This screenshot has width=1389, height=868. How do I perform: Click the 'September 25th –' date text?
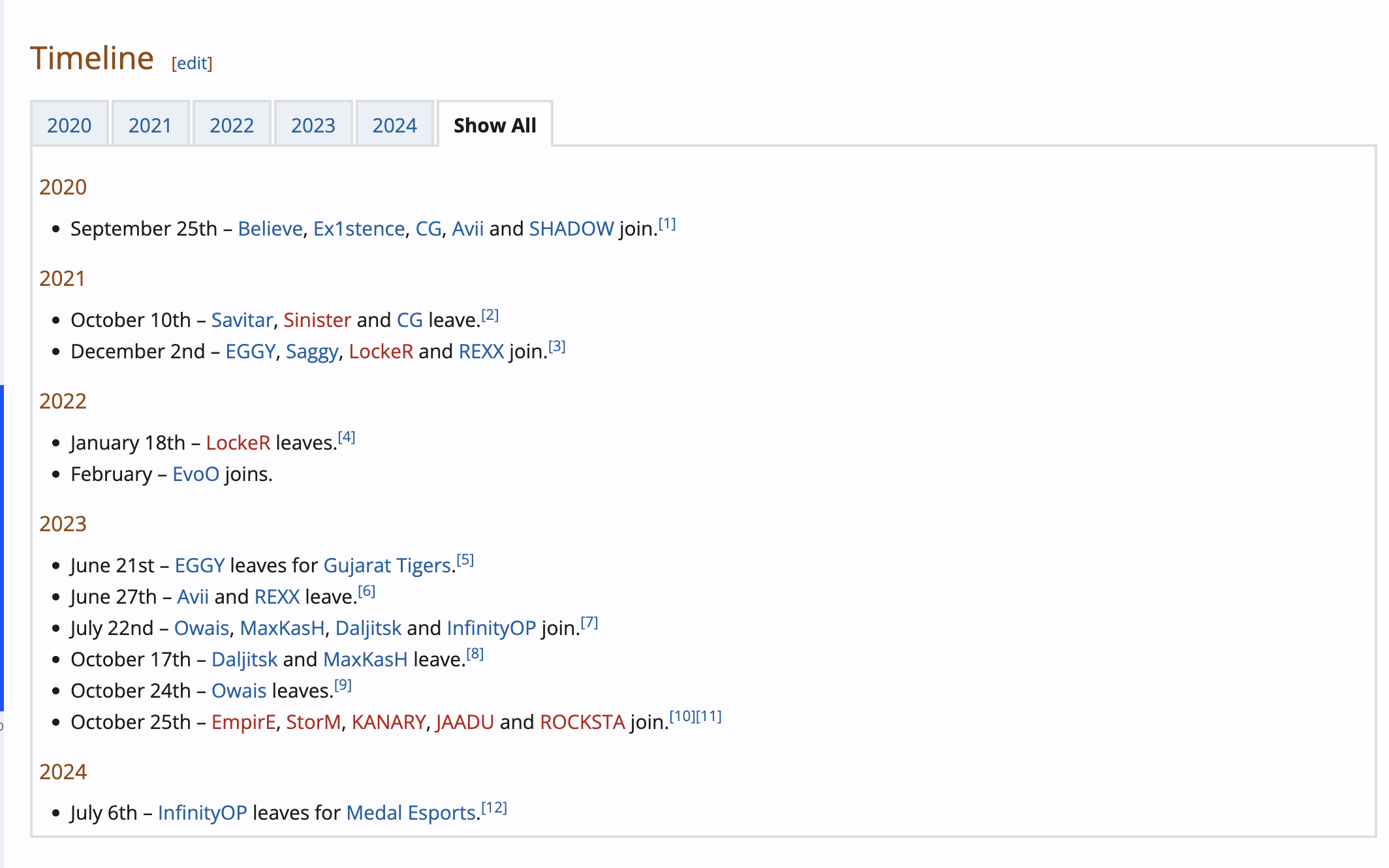[151, 228]
